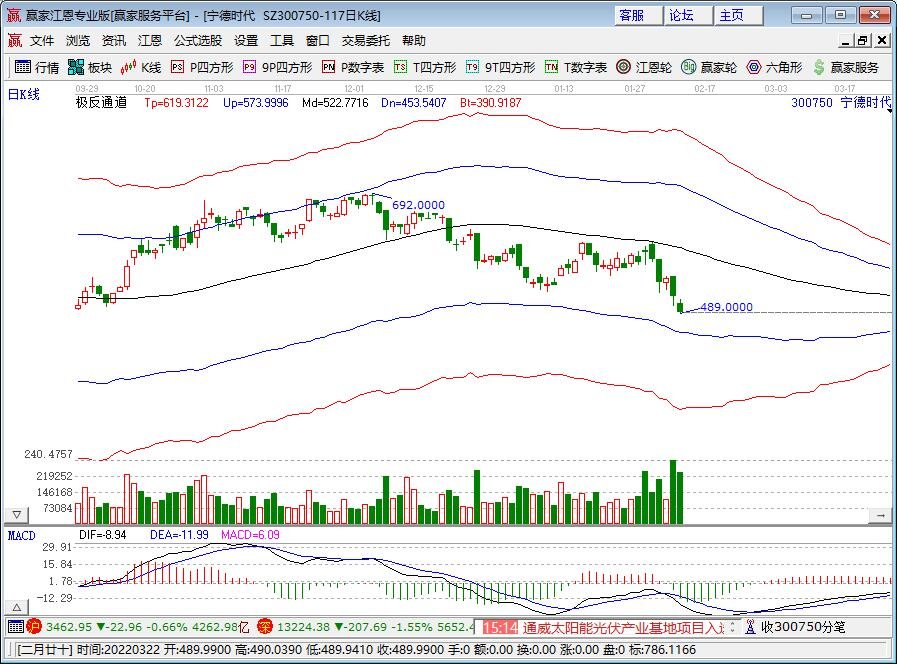Select the 9P四方形 tool icon

[x=249, y=67]
